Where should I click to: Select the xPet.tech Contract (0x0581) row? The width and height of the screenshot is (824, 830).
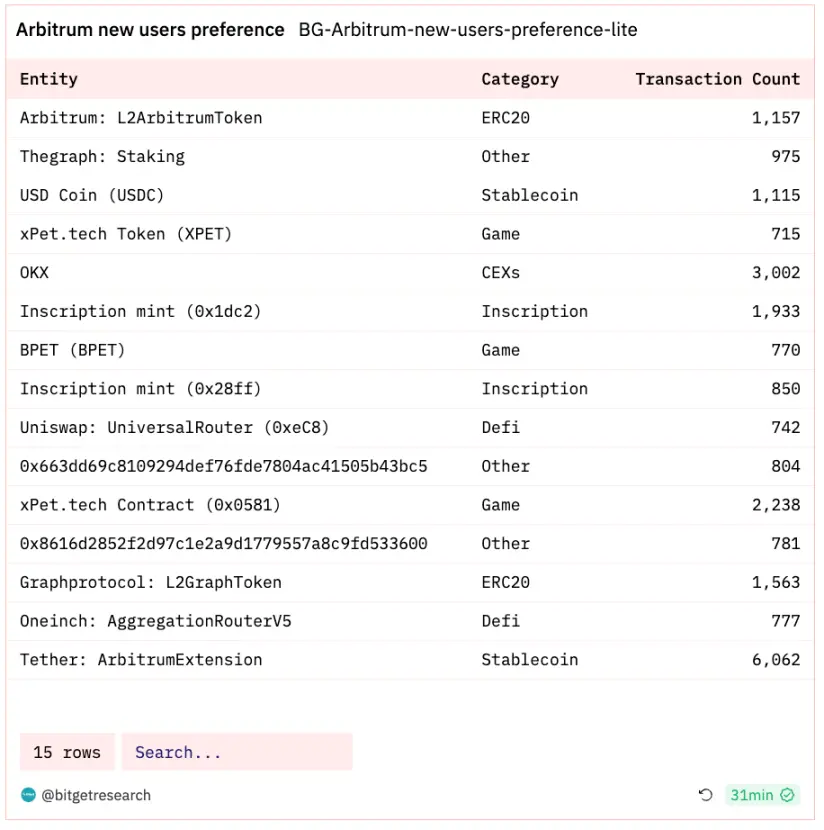pos(410,504)
